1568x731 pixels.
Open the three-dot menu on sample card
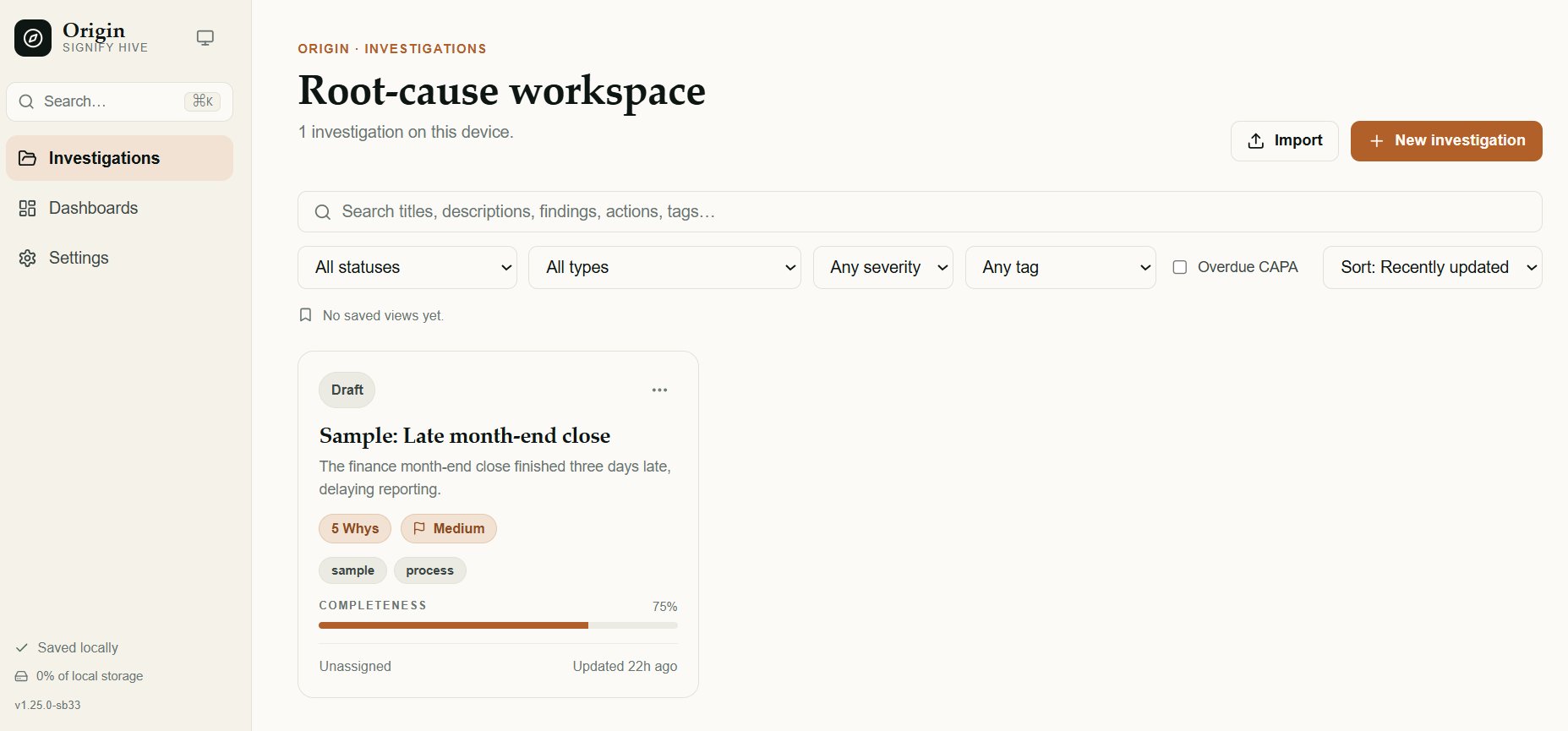[x=659, y=390]
